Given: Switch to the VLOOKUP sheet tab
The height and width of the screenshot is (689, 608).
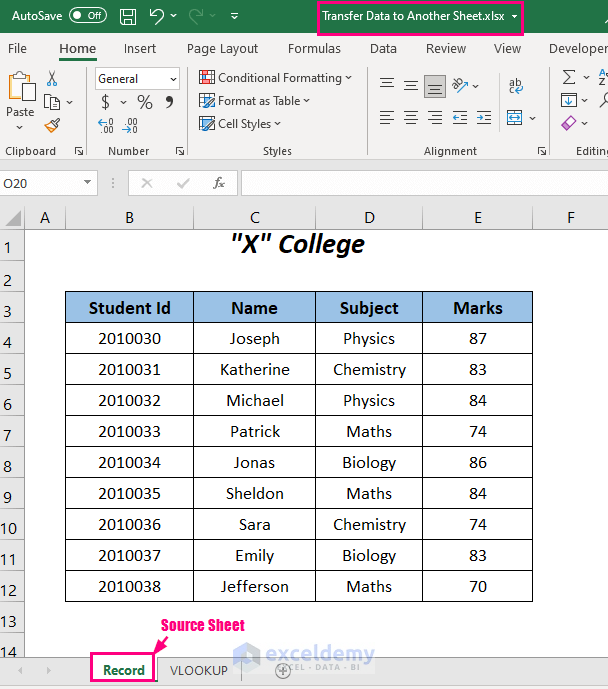Looking at the screenshot, I should point(198,670).
